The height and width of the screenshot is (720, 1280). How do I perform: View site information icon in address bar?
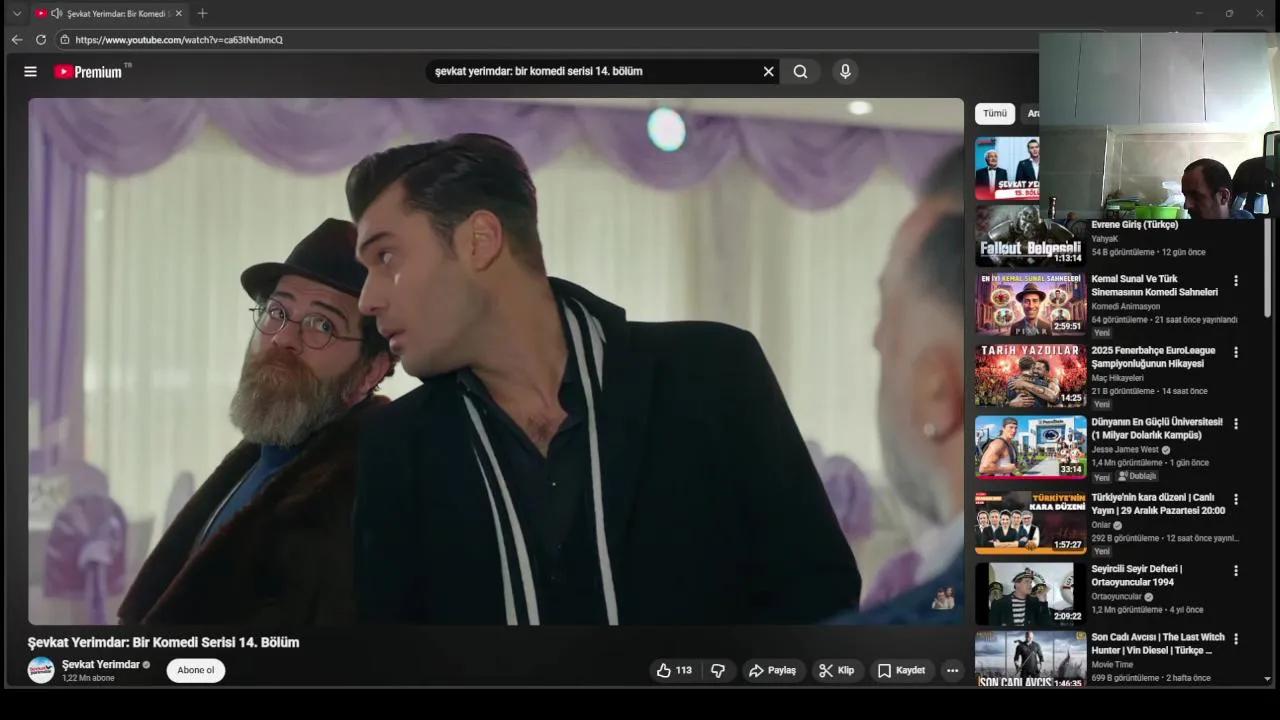(x=65, y=40)
